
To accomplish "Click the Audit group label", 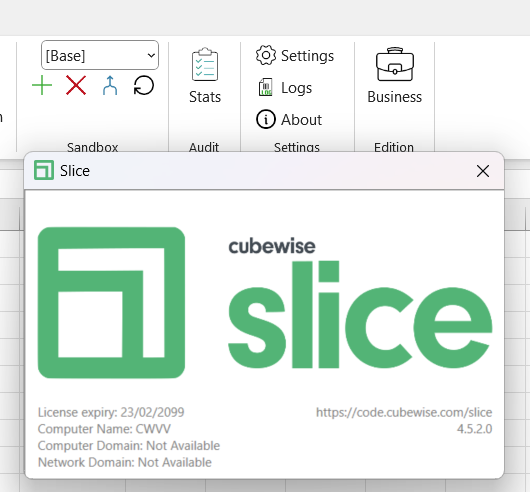I will (204, 147).
